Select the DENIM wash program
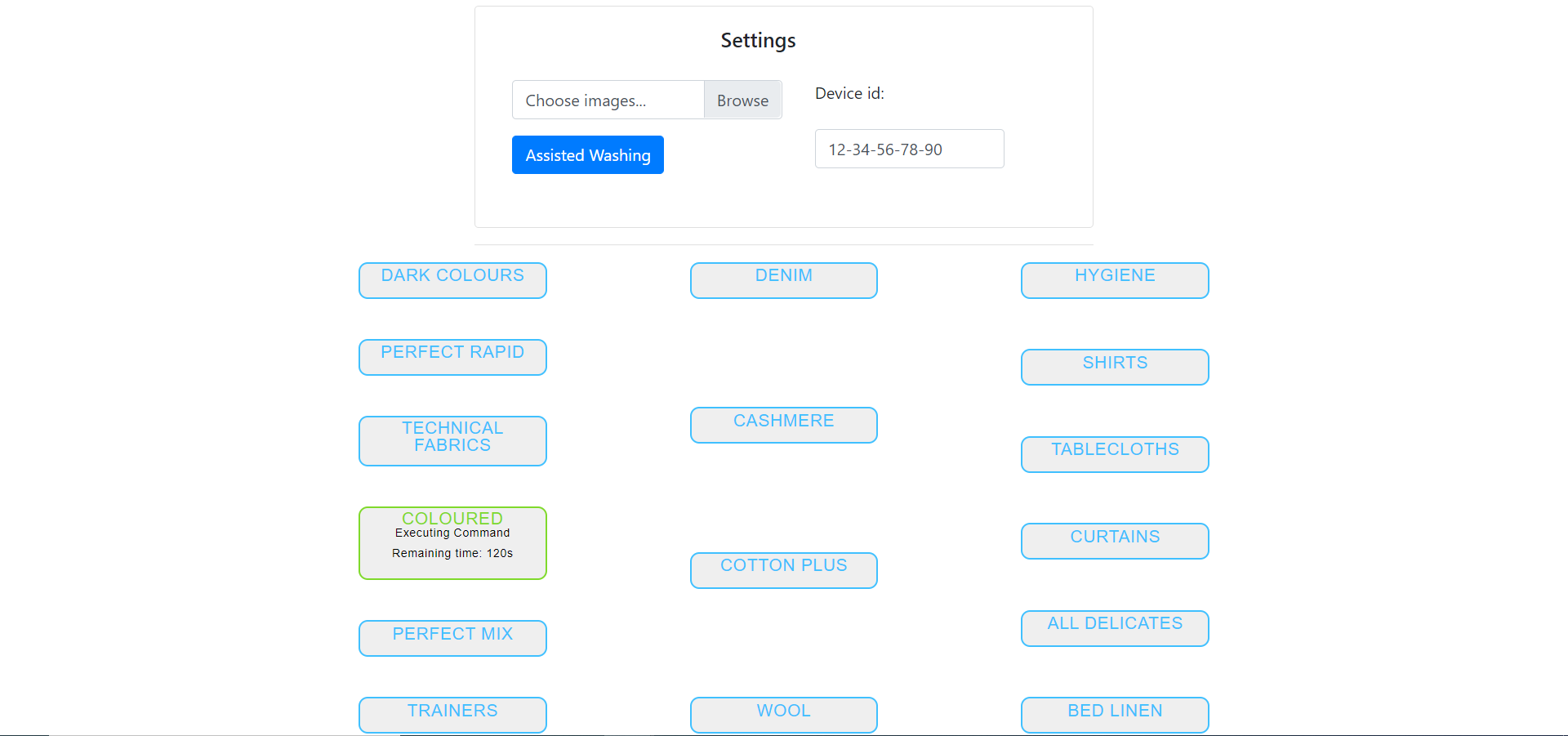This screenshot has width=1568, height=736. (x=783, y=280)
